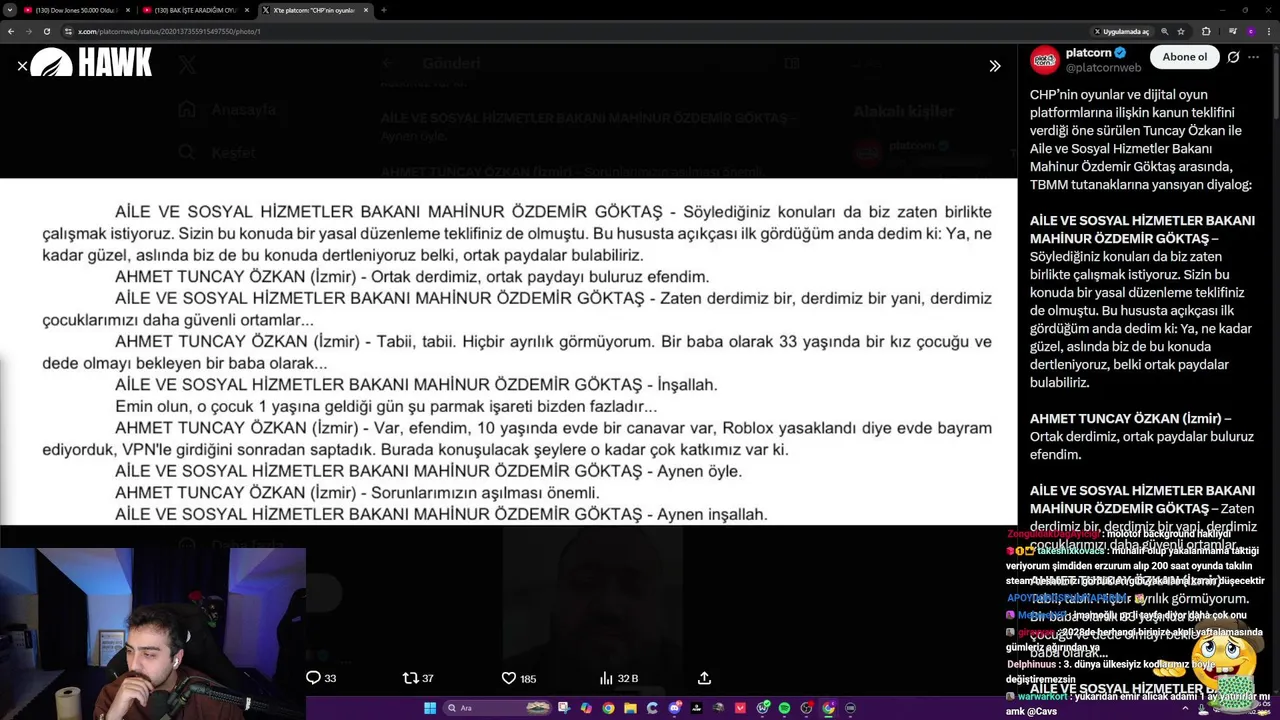The height and width of the screenshot is (720, 1280).
Task: Click the x.com address bar URL
Action: [x=169, y=31]
